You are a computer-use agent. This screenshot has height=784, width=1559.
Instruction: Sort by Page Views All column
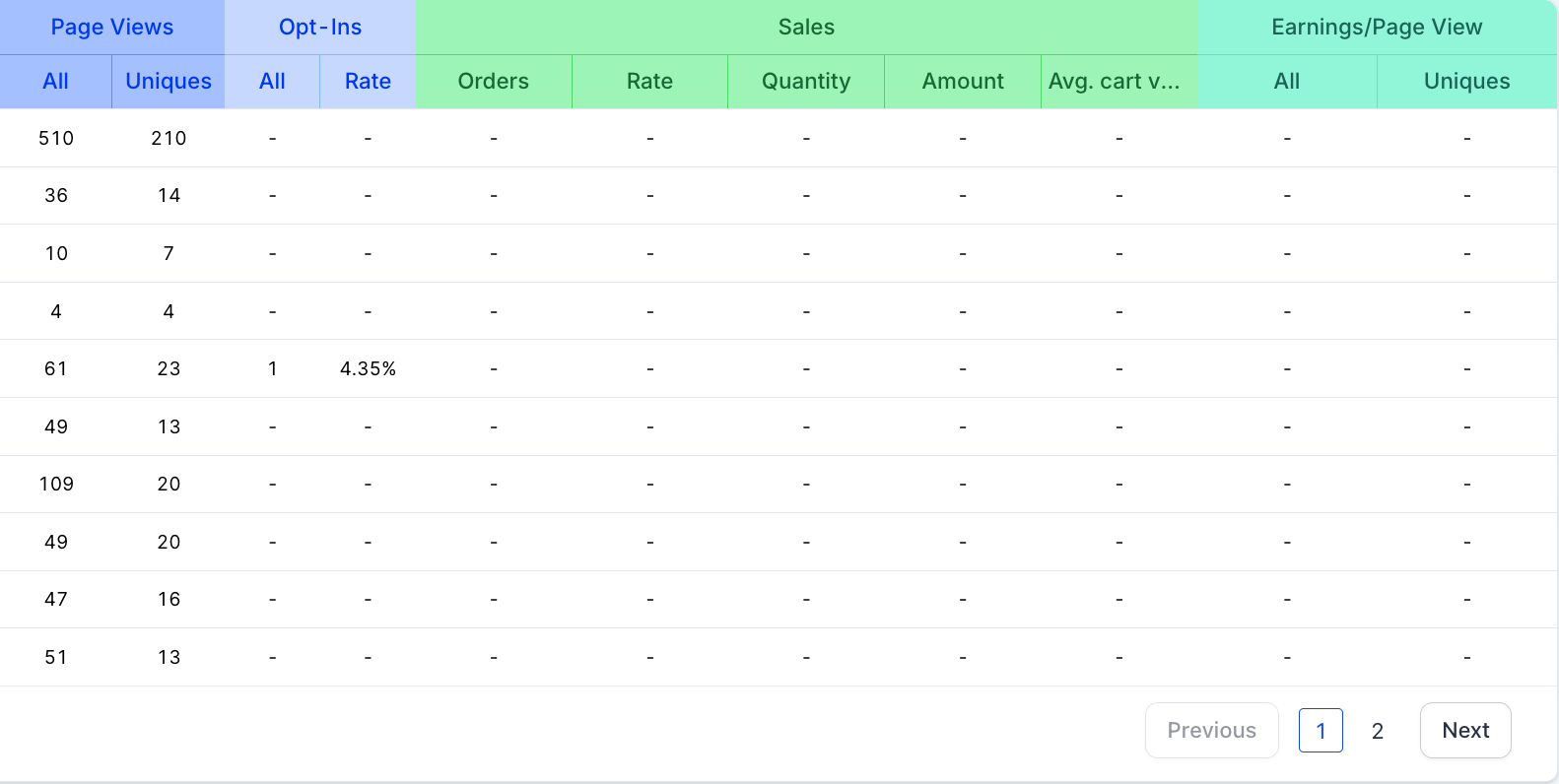tap(56, 81)
